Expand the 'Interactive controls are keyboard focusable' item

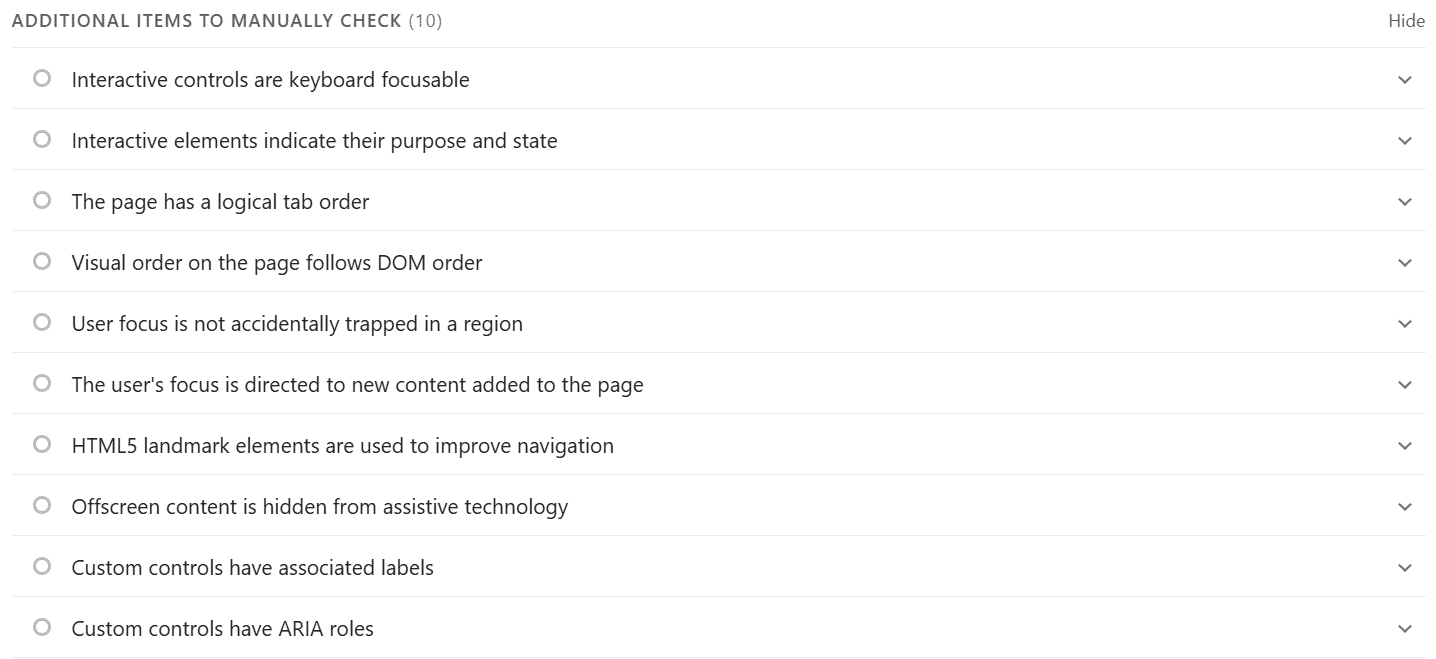click(1404, 80)
